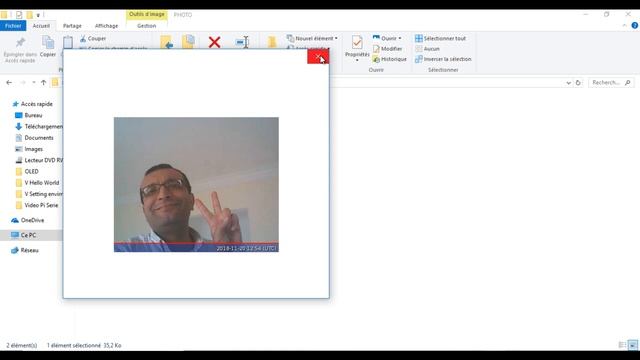The image size is (640, 360).
Task: Open Bureau in the sidebar
Action: (29, 116)
